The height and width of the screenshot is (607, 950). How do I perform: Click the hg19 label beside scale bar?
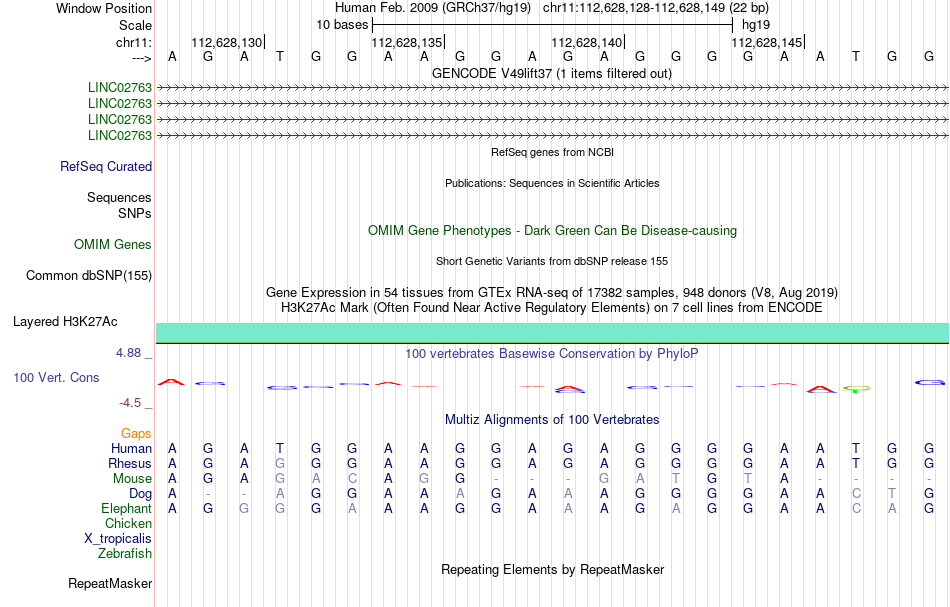tap(756, 25)
